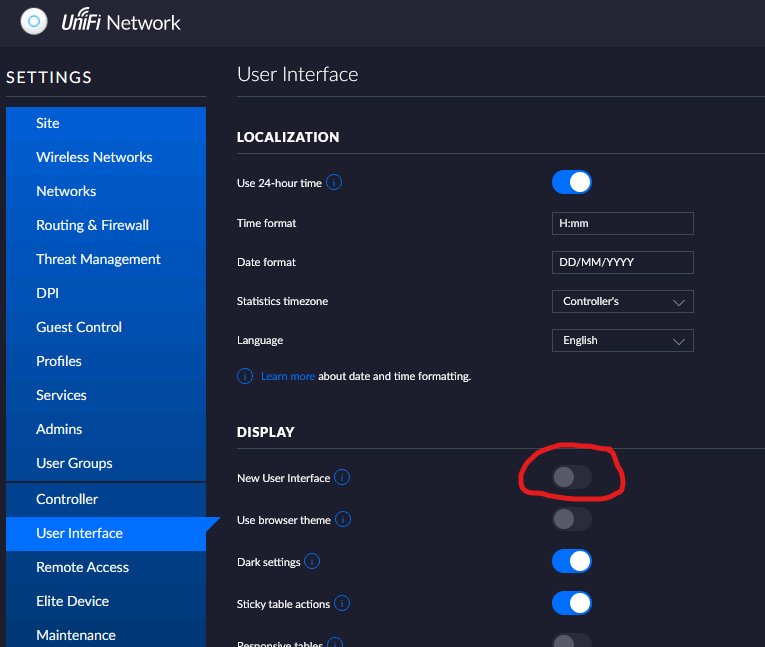This screenshot has height=647, width=765.
Task: Open the Language dropdown
Action: pos(622,340)
